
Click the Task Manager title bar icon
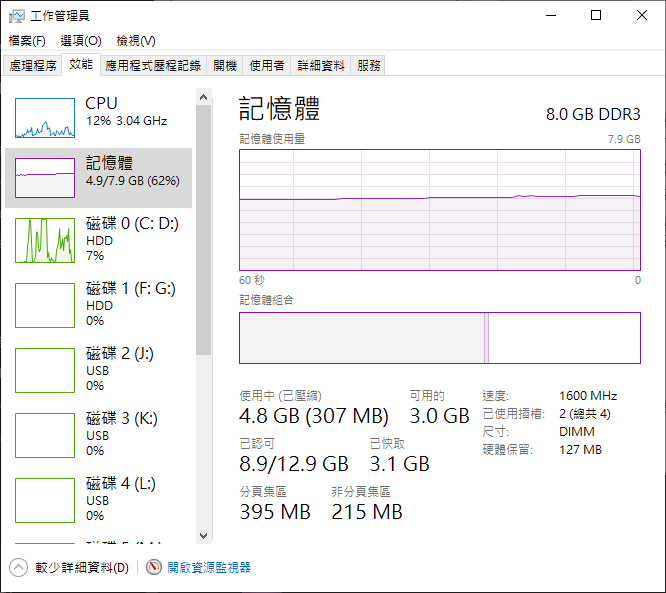(x=17, y=16)
